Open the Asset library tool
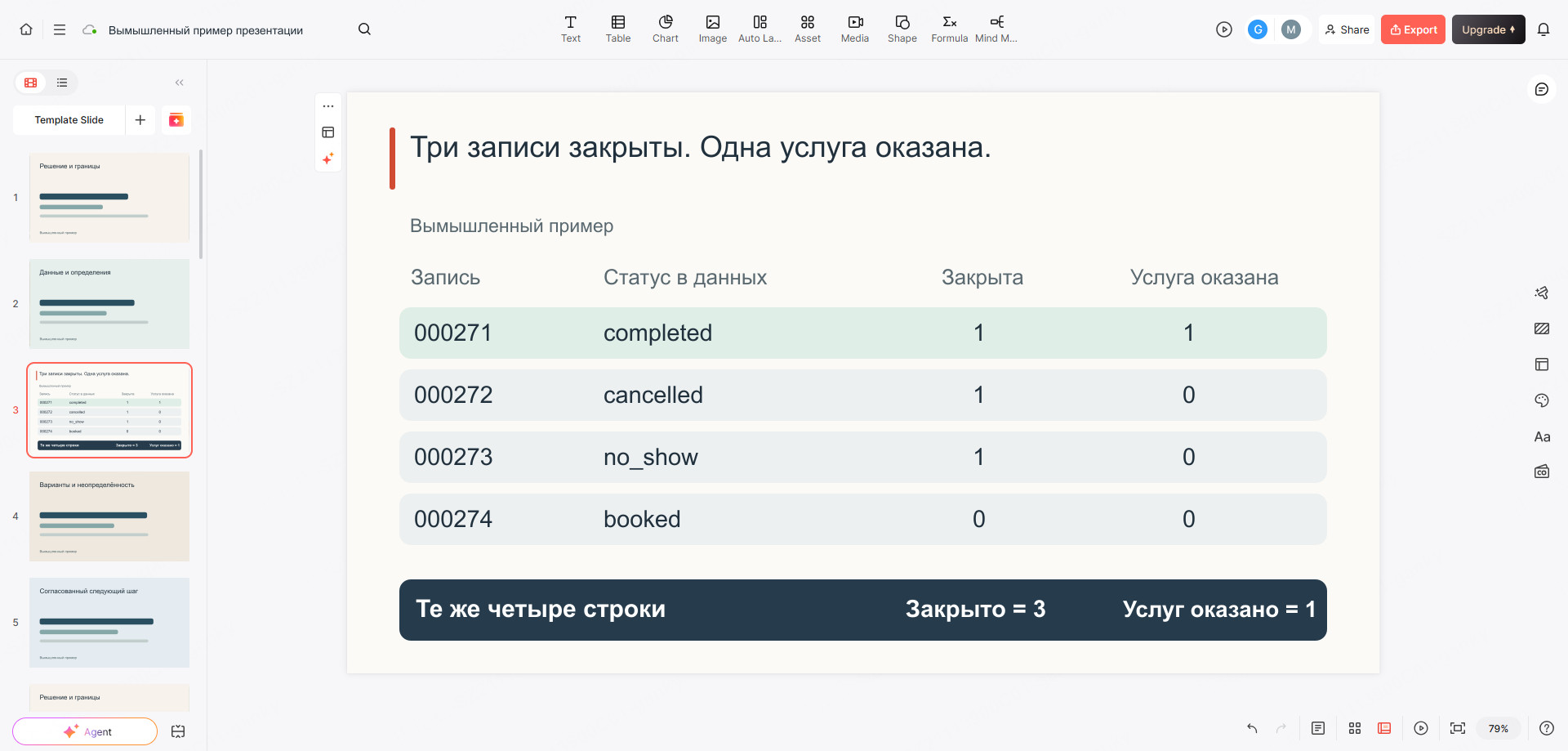 808,29
